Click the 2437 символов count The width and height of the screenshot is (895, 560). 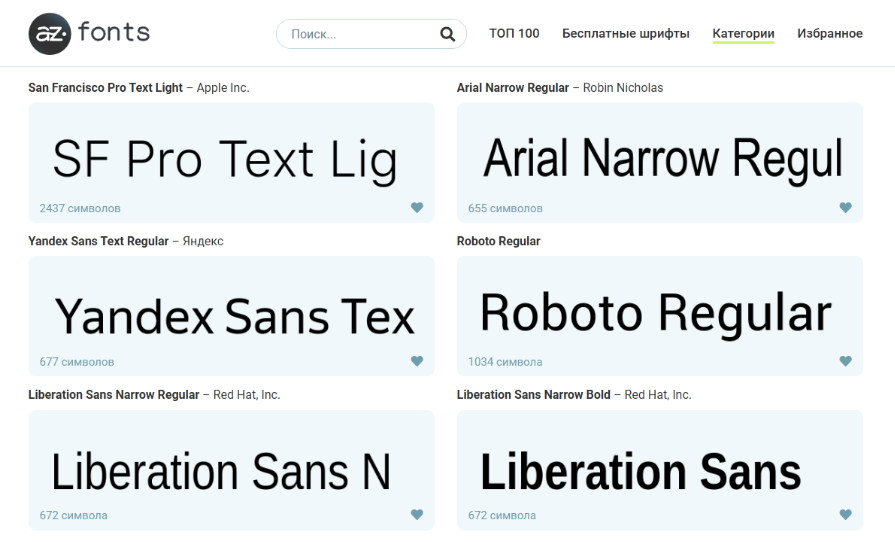point(80,208)
